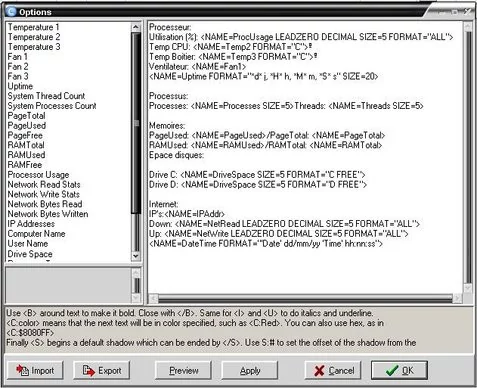
Task: Click the NAME=DateTime FORMAT line
Action: pos(266,244)
